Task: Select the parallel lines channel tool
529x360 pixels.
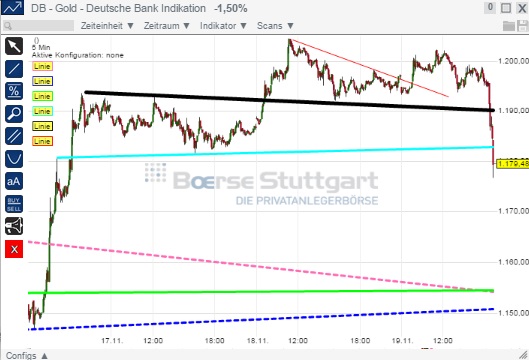Action: coord(14,136)
